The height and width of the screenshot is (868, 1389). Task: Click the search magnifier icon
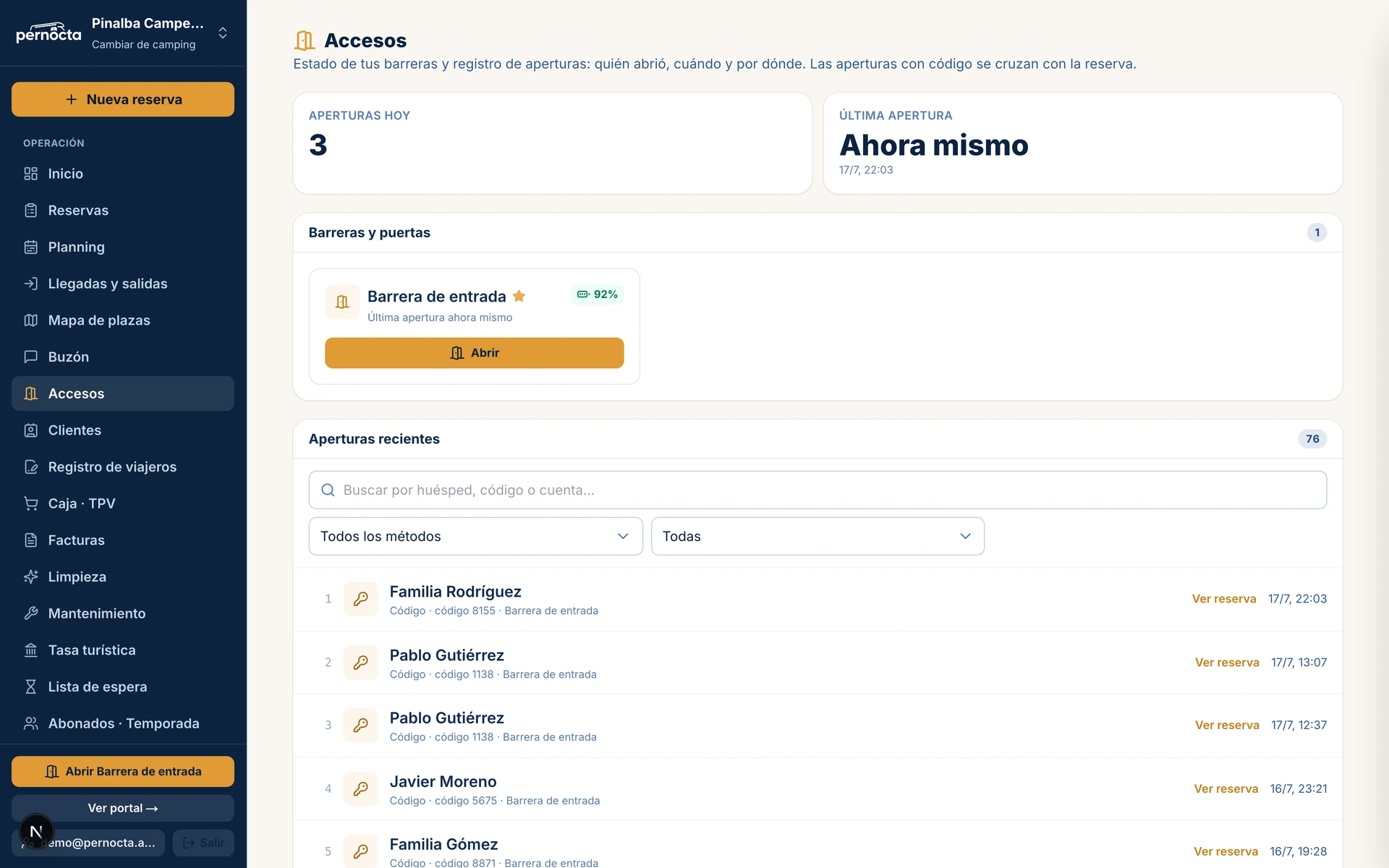pyautogui.click(x=328, y=490)
